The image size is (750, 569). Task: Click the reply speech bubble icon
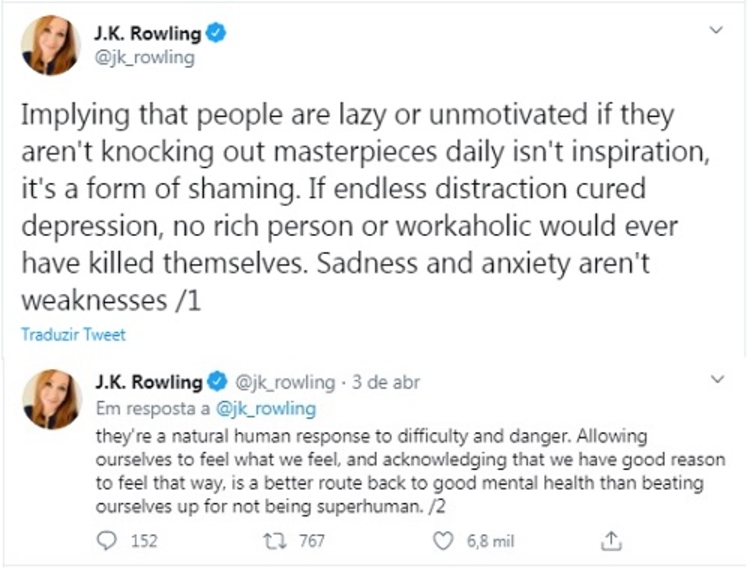pyautogui.click(x=109, y=541)
